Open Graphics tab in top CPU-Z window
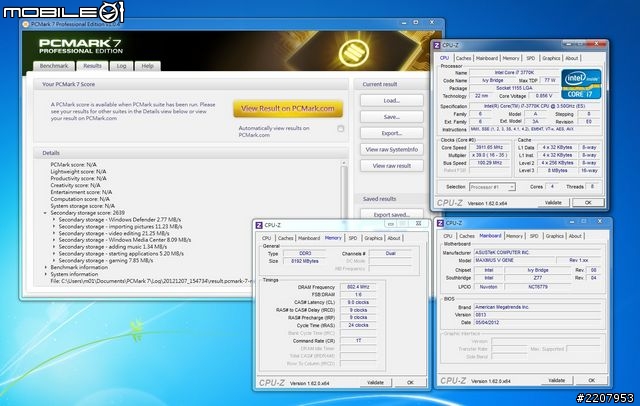This screenshot has width=640, height=406. [x=551, y=58]
